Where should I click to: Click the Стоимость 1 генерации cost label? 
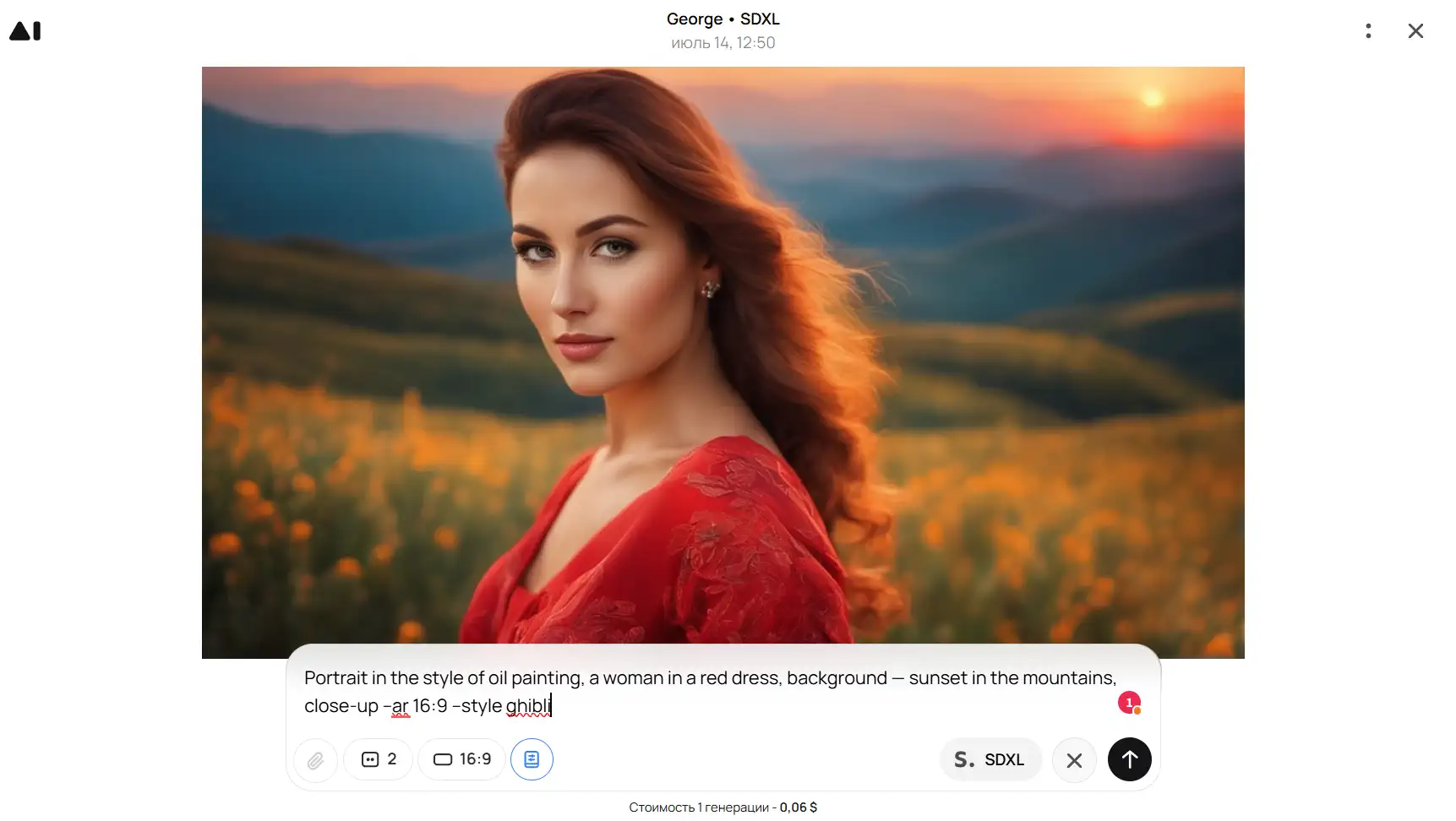pos(698,807)
